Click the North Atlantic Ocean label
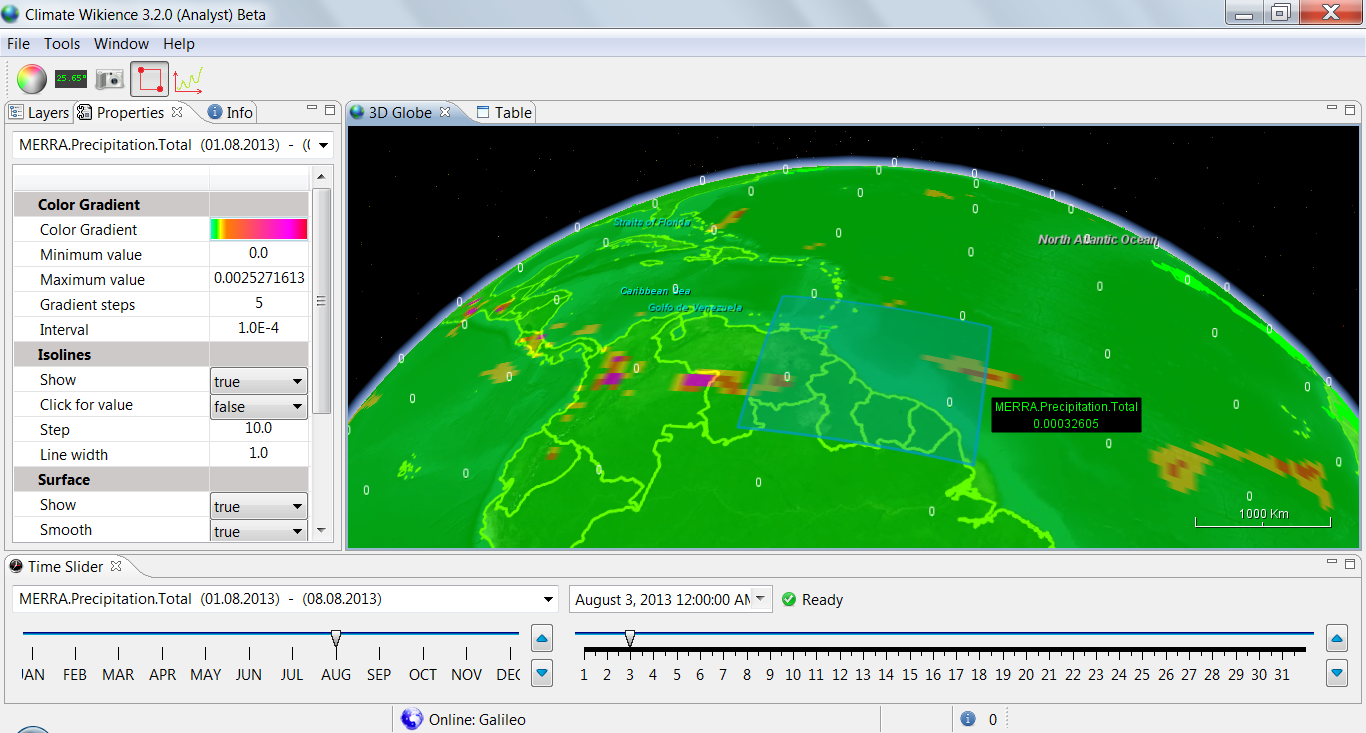Viewport: 1366px width, 733px height. [1097, 240]
